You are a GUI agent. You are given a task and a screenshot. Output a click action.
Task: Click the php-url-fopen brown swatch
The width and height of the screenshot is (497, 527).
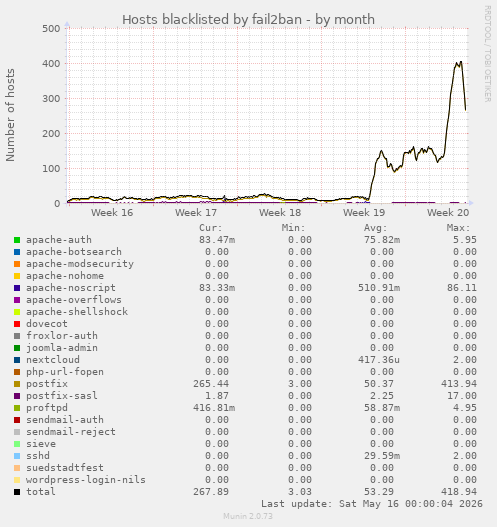click(x=17, y=372)
